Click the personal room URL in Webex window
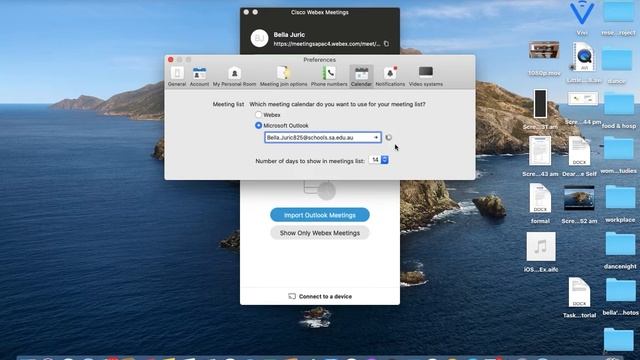 click(327, 44)
